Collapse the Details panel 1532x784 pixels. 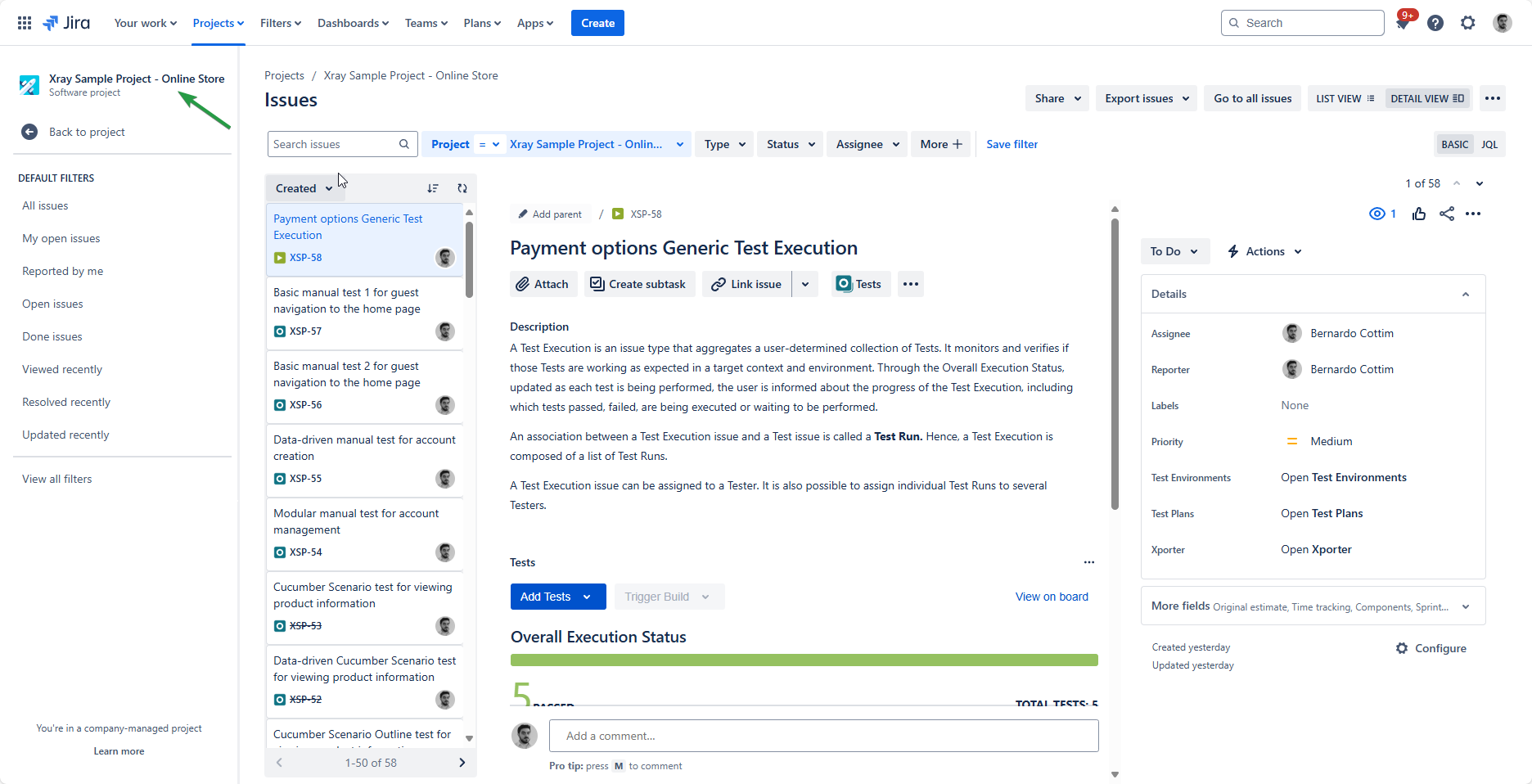tap(1466, 294)
